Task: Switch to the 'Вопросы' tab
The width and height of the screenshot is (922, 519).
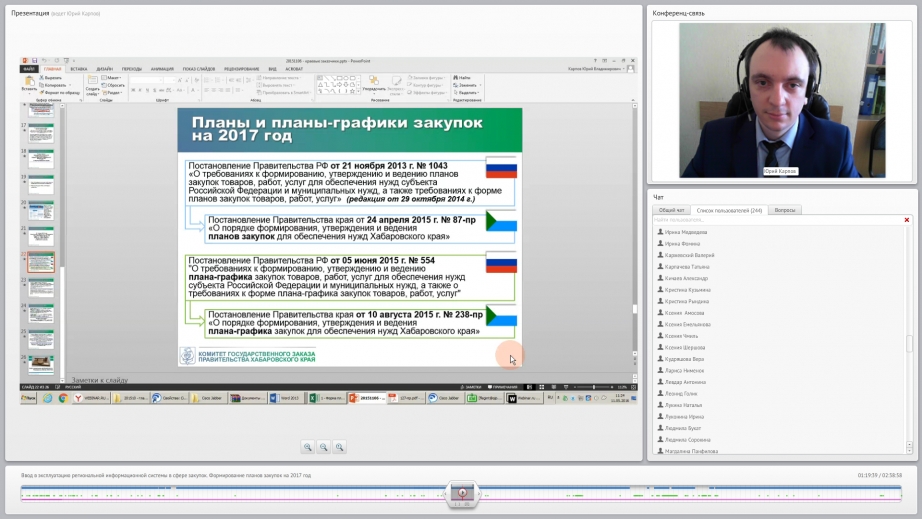Action: 784,210
